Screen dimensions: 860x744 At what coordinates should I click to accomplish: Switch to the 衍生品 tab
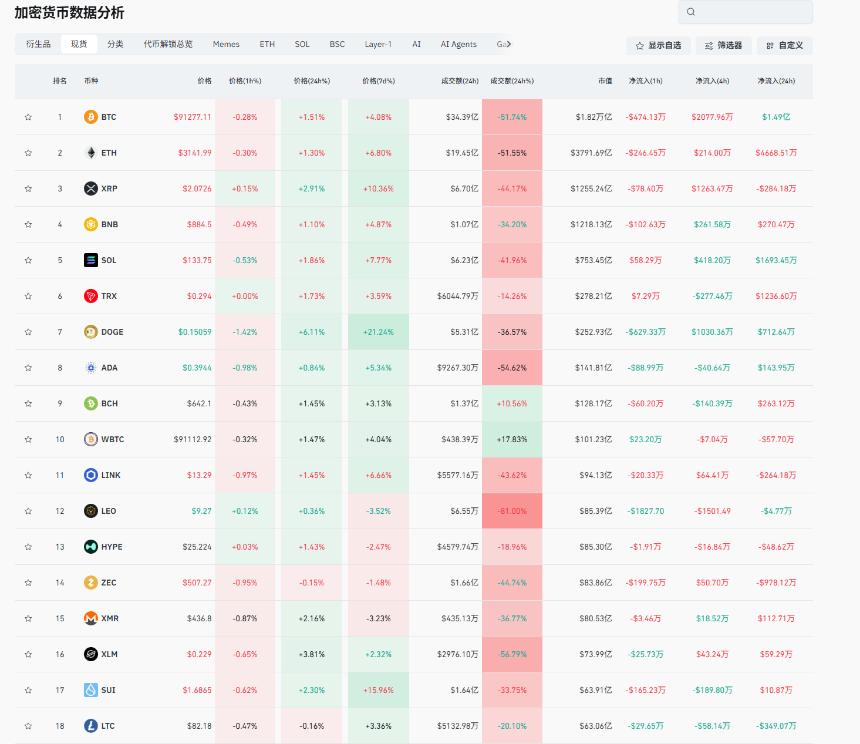pos(38,44)
